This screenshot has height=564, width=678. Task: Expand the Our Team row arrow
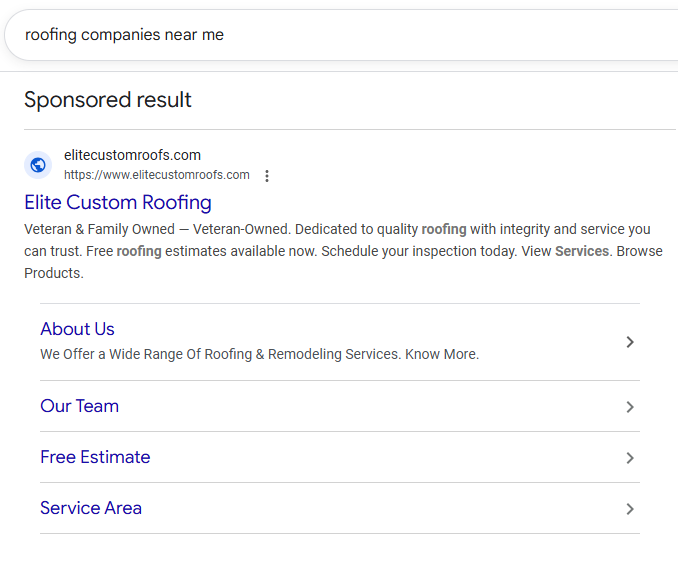pos(630,407)
